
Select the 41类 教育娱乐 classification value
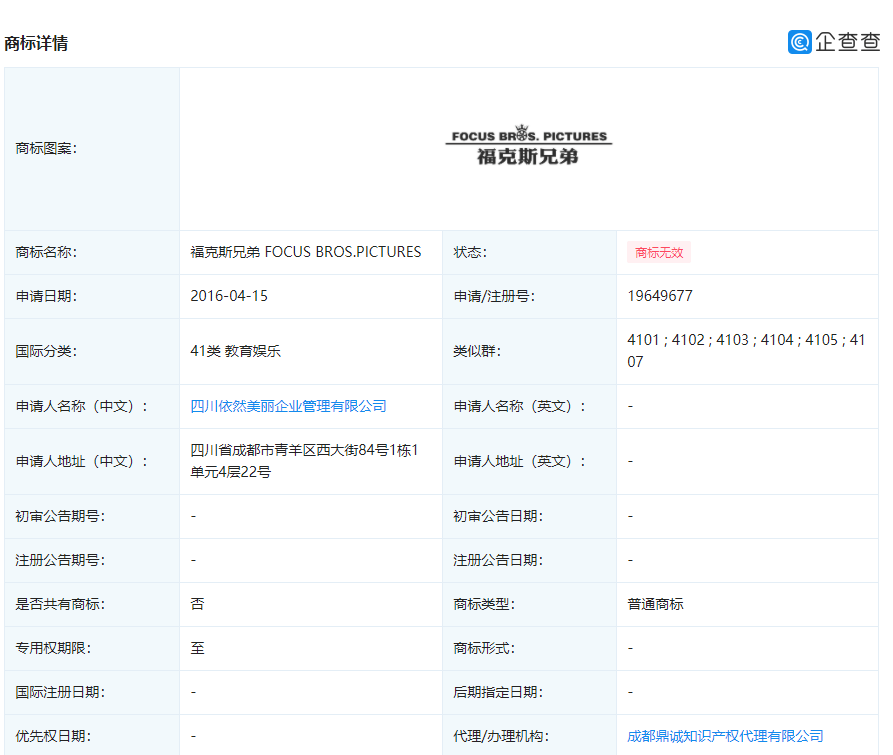pyautogui.click(x=235, y=351)
